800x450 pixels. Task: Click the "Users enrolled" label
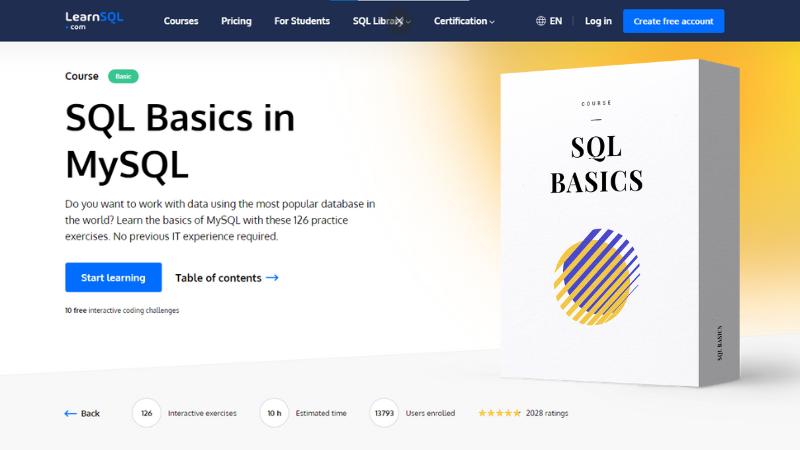click(430, 413)
